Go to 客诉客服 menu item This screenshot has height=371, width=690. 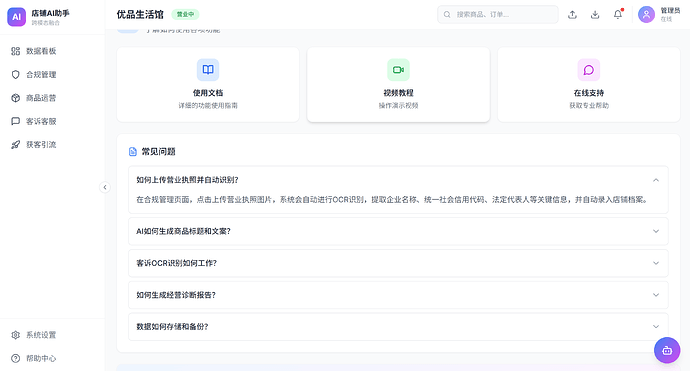(52, 121)
